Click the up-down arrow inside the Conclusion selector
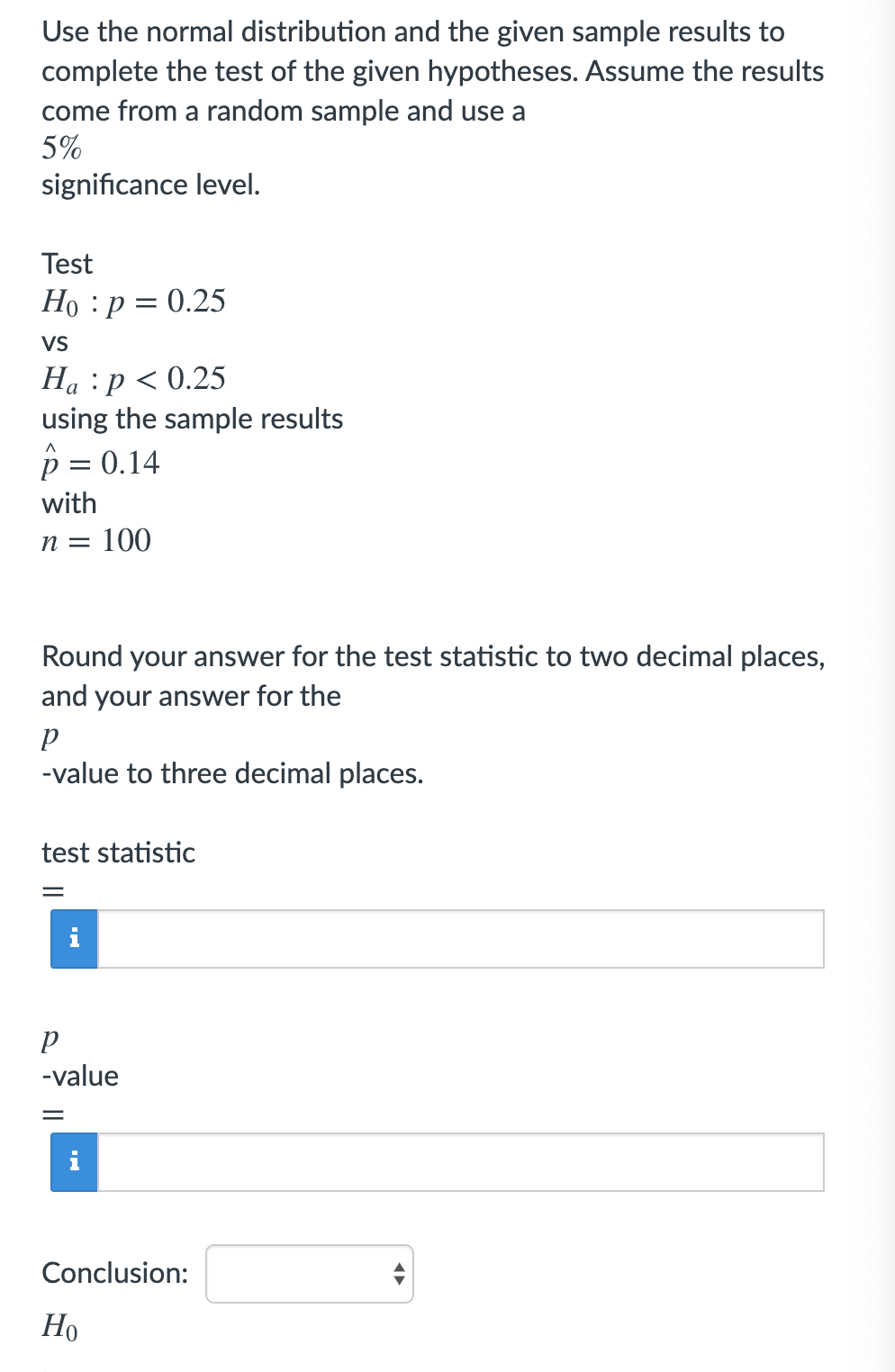The image size is (895, 1372). pyautogui.click(x=399, y=1274)
